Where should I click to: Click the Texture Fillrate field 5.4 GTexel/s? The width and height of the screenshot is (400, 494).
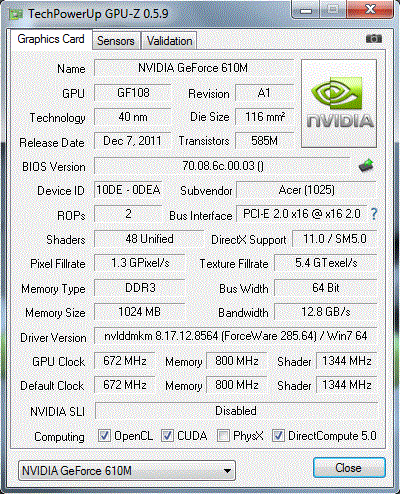pyautogui.click(x=326, y=263)
